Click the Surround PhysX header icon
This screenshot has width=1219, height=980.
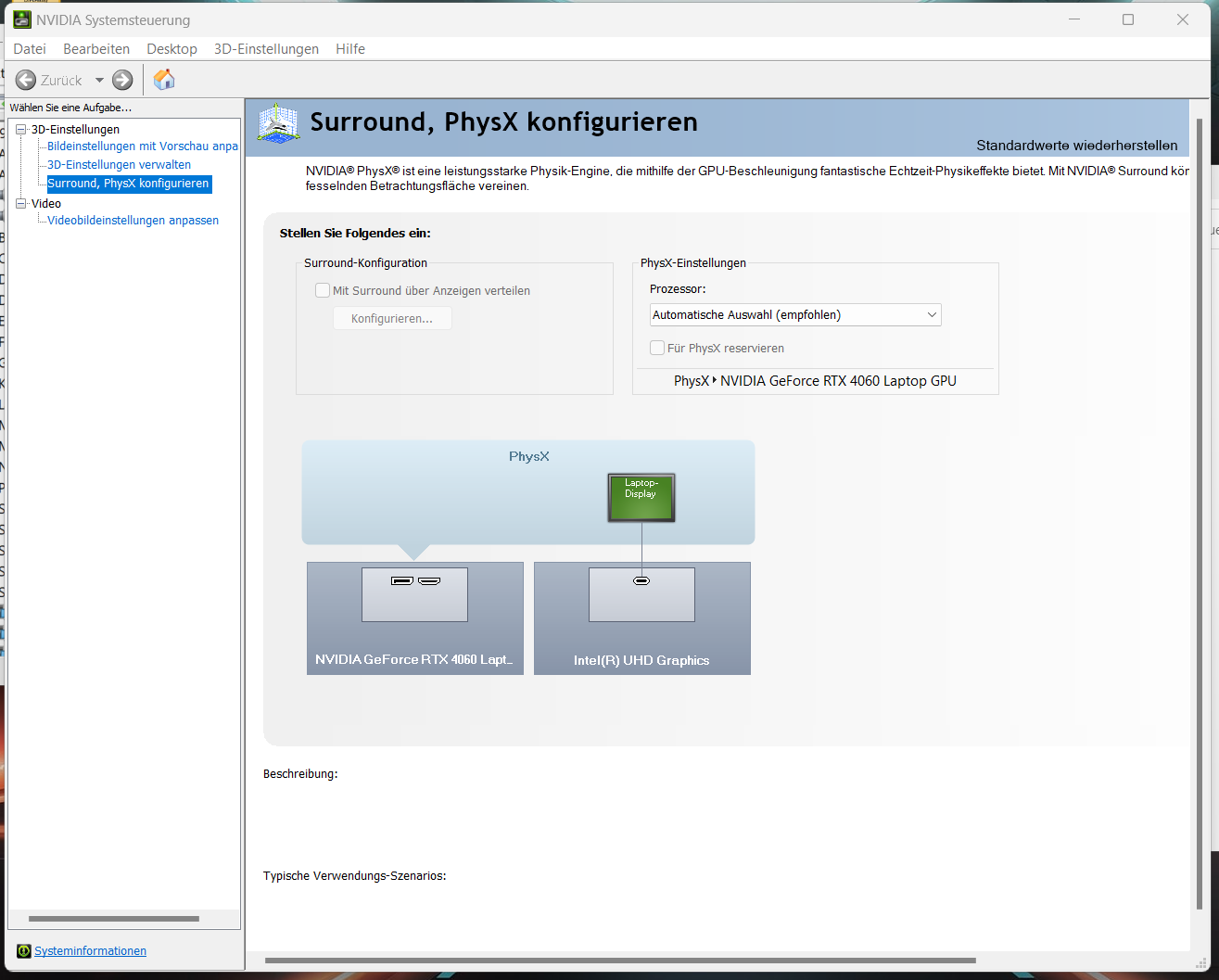point(278,122)
